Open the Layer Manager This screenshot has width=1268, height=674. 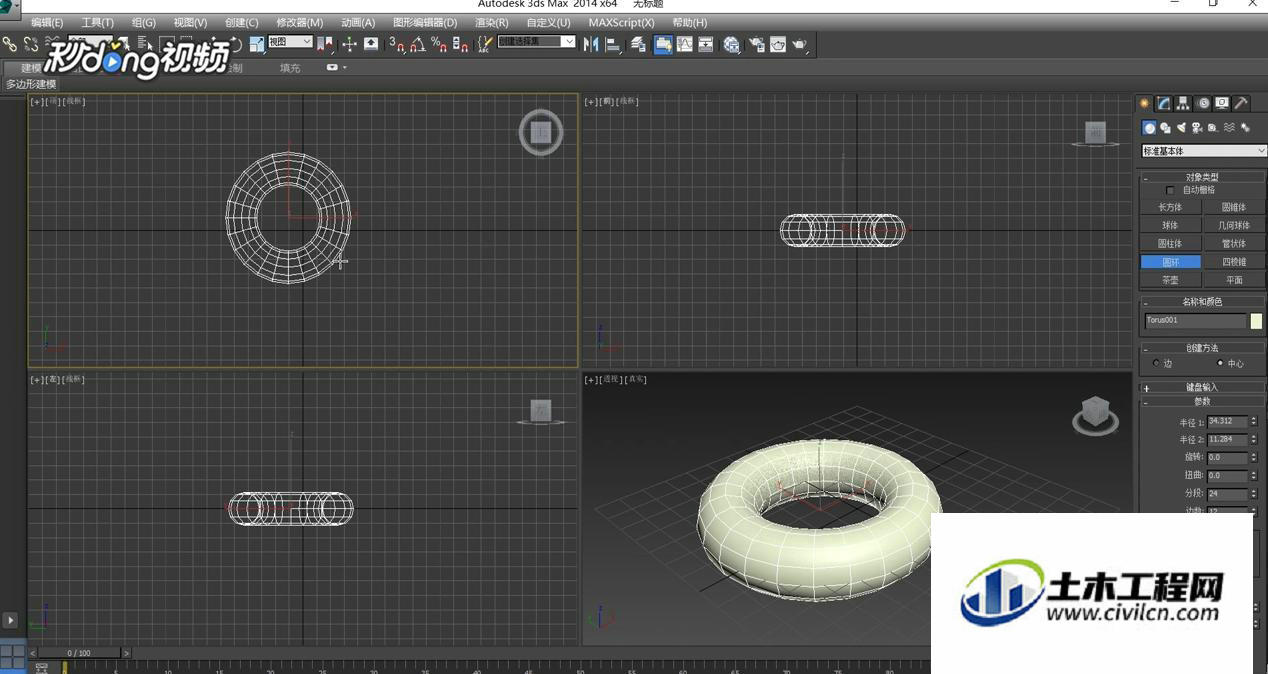coord(639,44)
